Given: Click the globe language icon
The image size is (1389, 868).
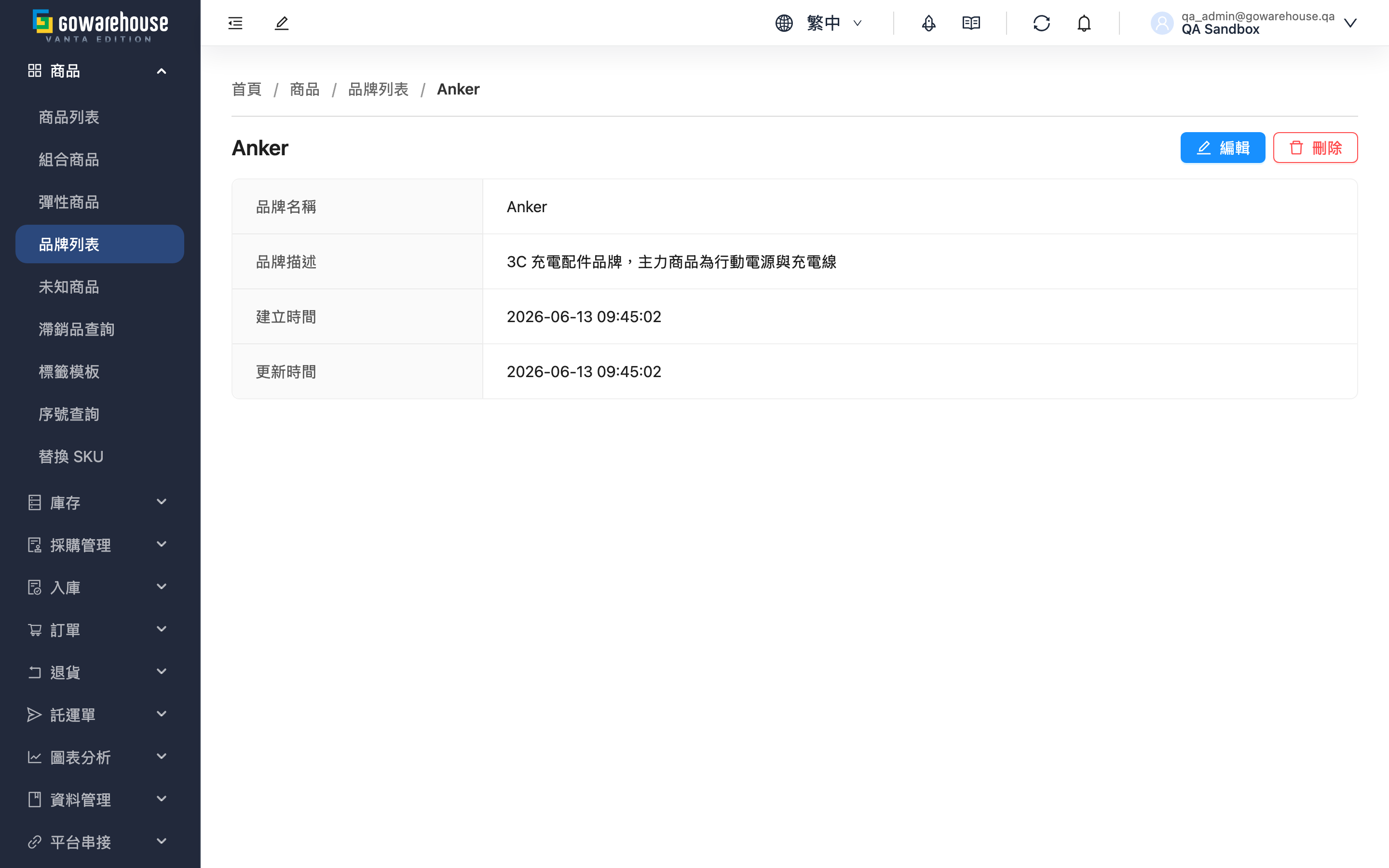Looking at the screenshot, I should (783, 23).
